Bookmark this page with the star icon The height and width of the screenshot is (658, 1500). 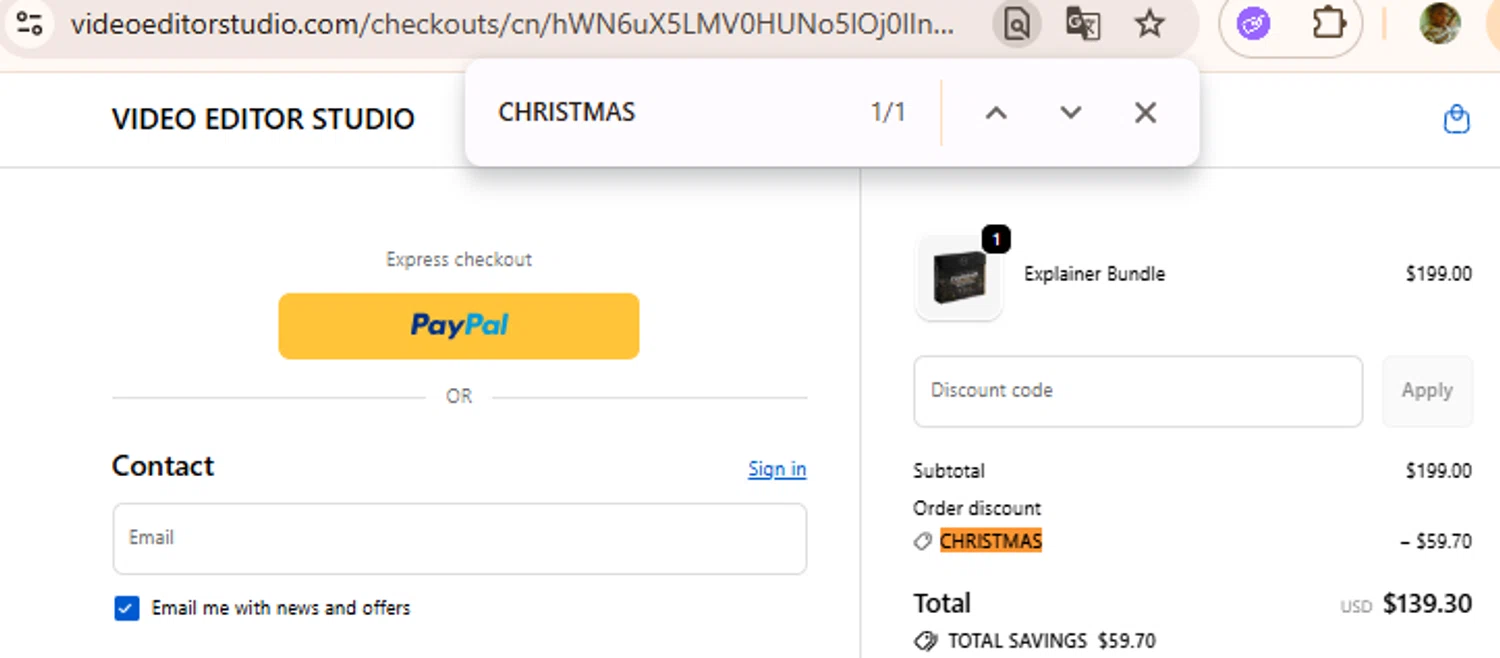click(1150, 23)
